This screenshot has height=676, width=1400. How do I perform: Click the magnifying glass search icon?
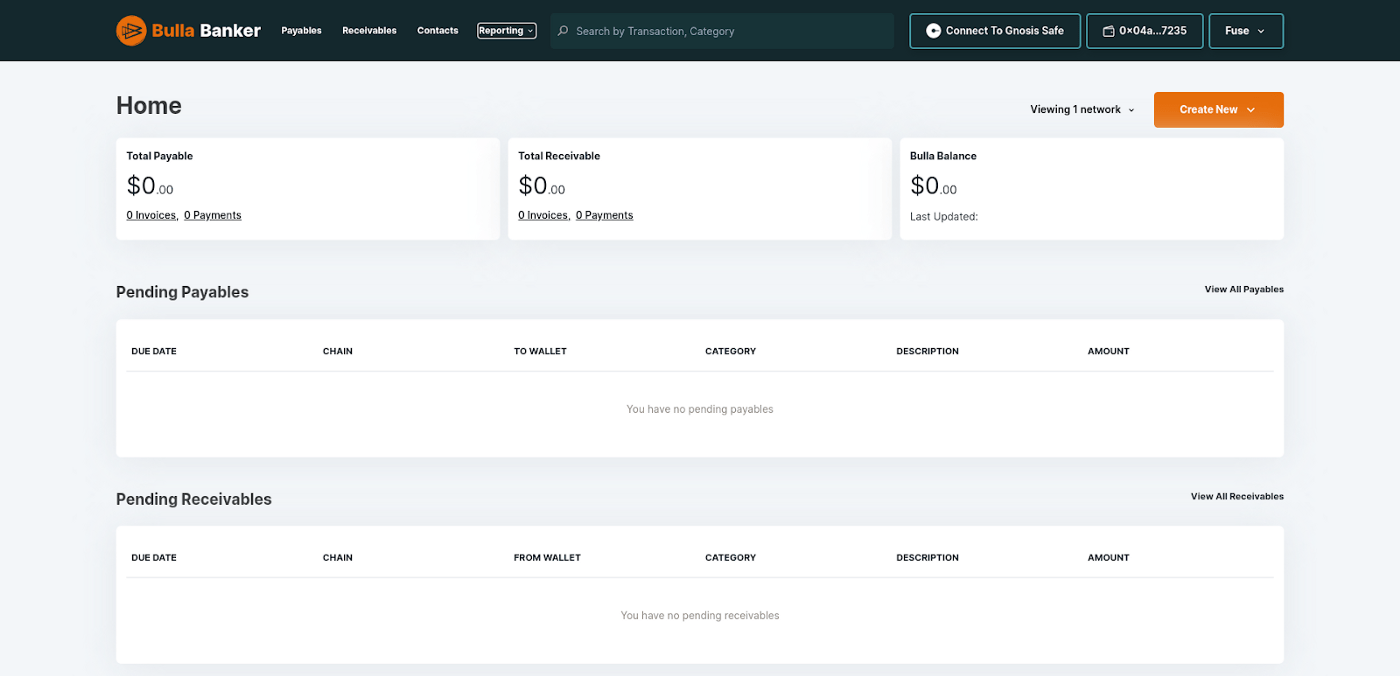(562, 31)
